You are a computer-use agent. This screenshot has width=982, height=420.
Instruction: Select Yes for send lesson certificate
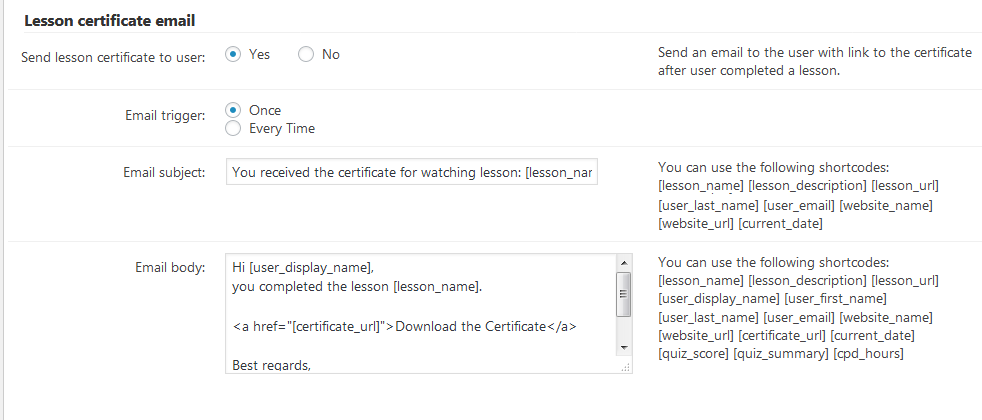pyautogui.click(x=233, y=54)
